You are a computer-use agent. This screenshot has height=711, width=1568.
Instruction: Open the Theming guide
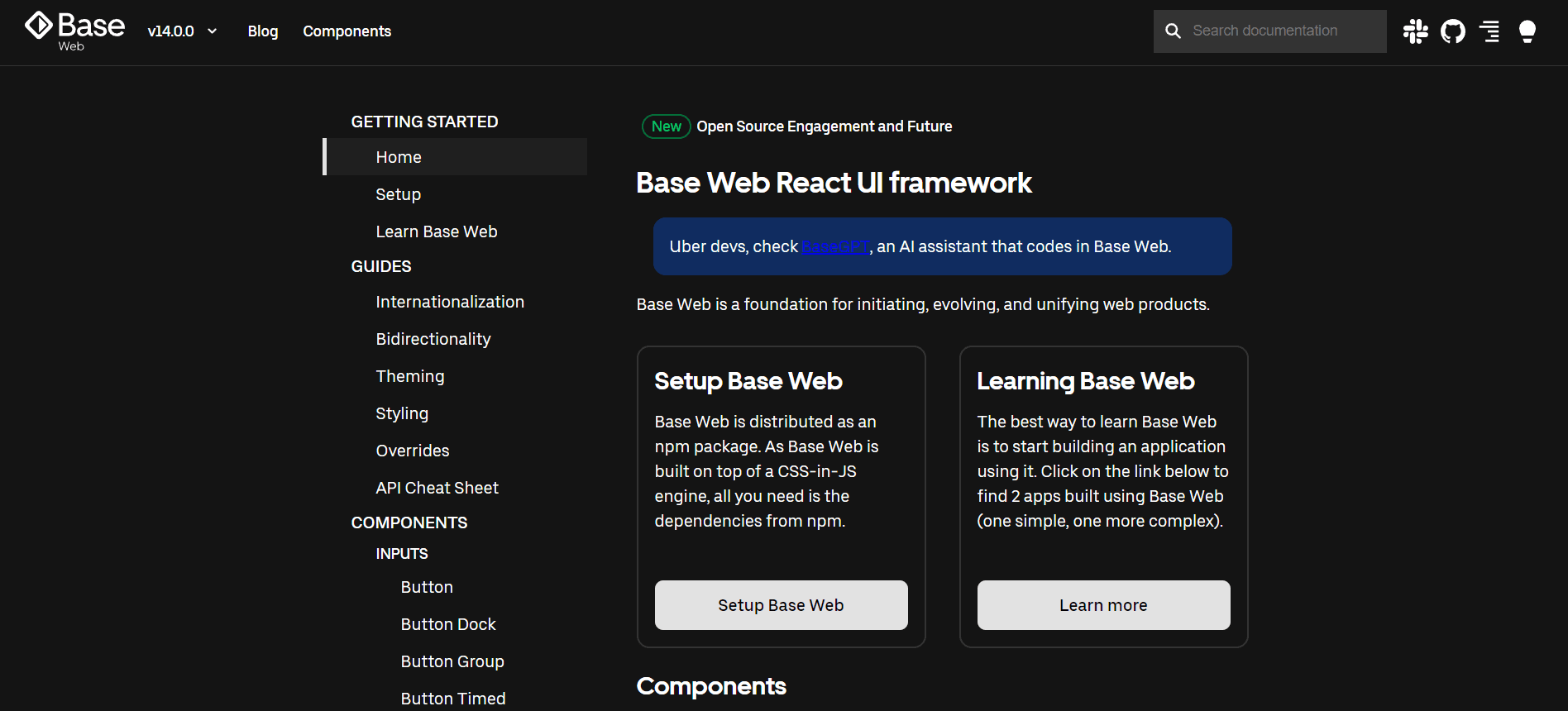click(x=410, y=376)
